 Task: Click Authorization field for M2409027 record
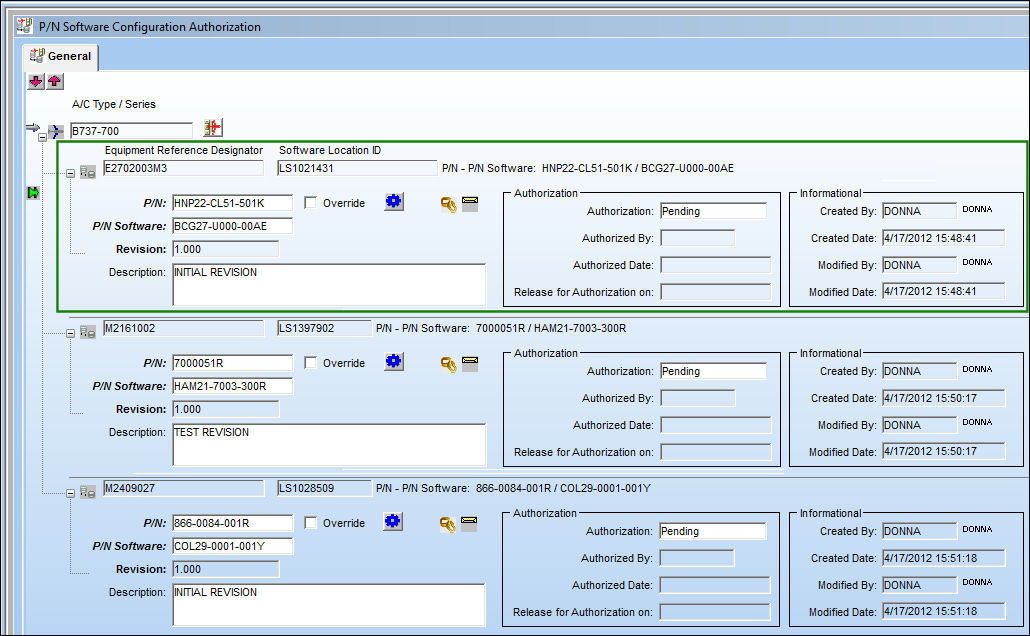click(713, 531)
